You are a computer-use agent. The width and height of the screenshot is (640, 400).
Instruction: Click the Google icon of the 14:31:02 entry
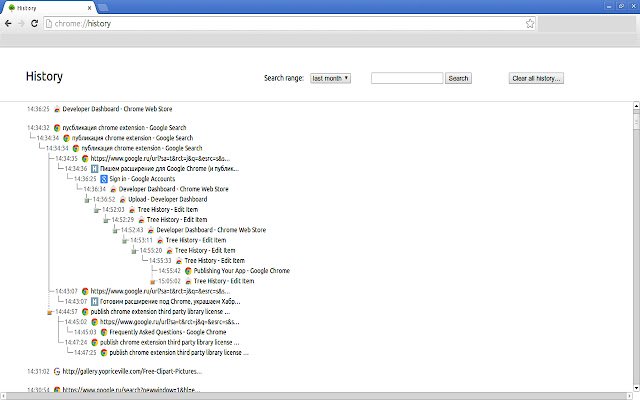tap(57, 371)
